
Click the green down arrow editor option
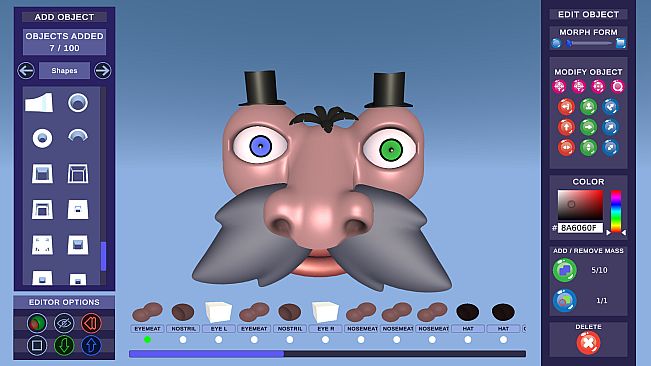[x=64, y=345]
